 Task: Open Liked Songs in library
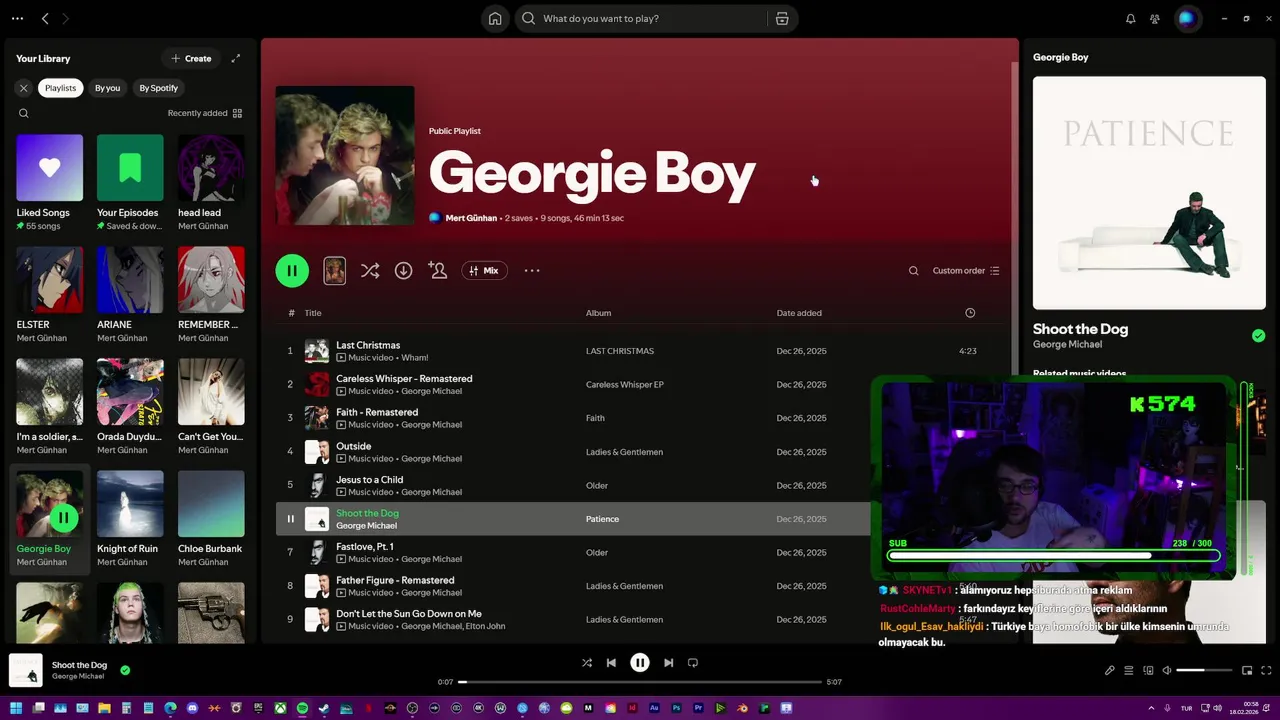[x=49, y=182]
